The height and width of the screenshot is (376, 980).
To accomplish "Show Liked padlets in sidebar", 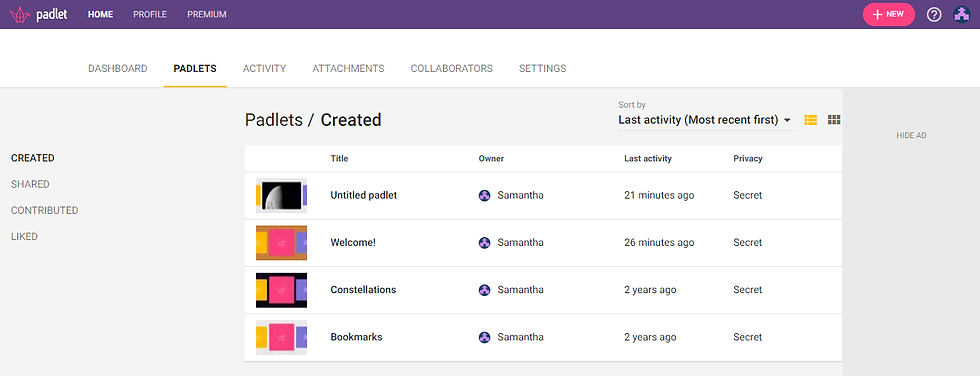I will tap(24, 237).
